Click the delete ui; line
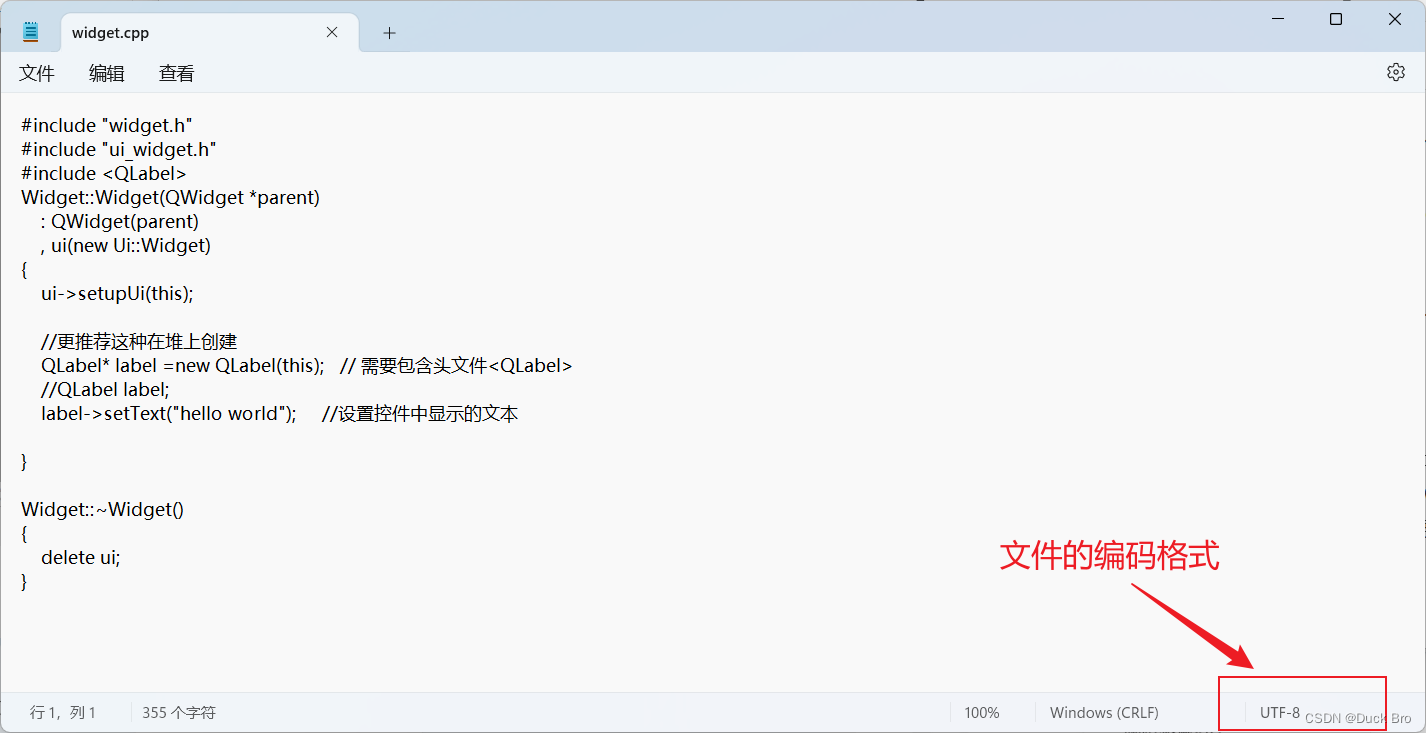The image size is (1426, 733). [x=81, y=557]
